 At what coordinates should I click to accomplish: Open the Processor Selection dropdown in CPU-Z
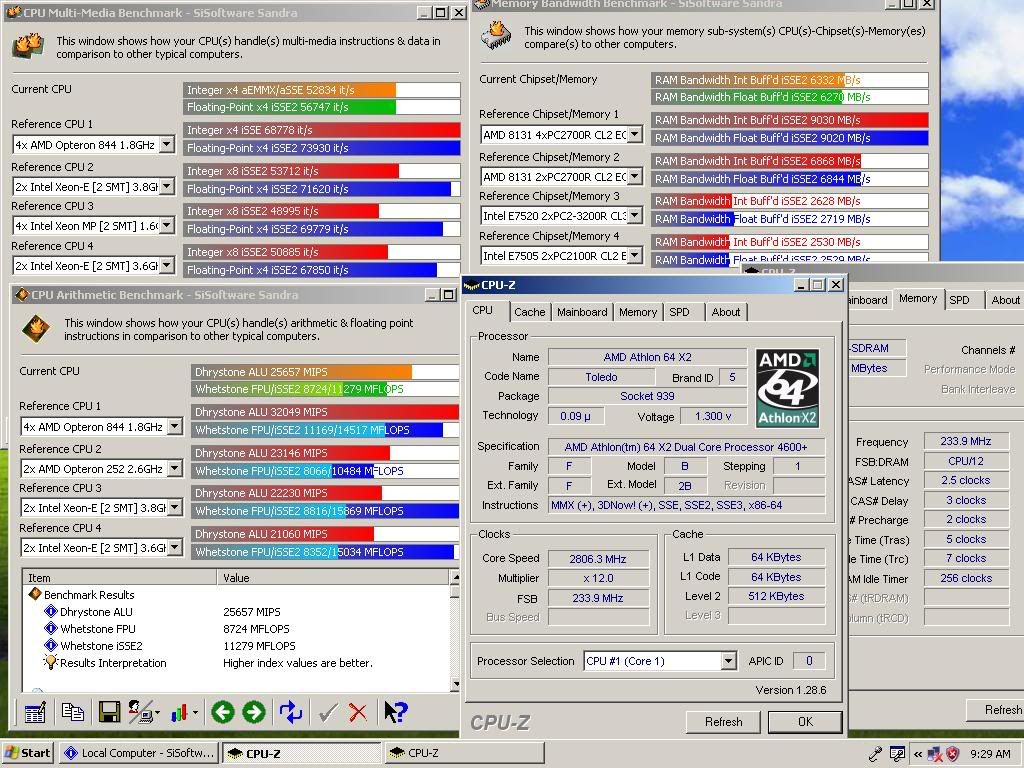click(728, 661)
